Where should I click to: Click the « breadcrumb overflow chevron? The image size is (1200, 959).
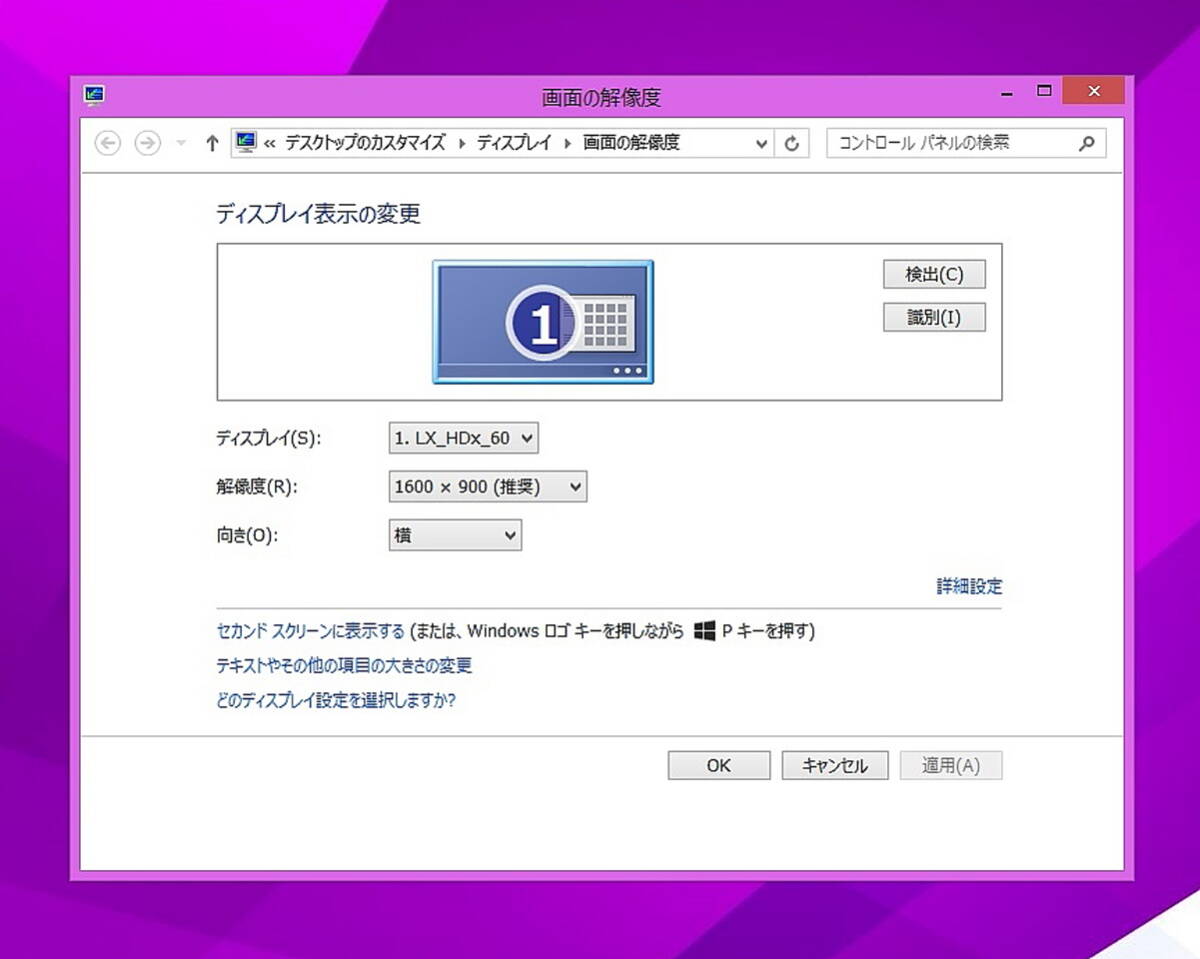click(x=270, y=143)
